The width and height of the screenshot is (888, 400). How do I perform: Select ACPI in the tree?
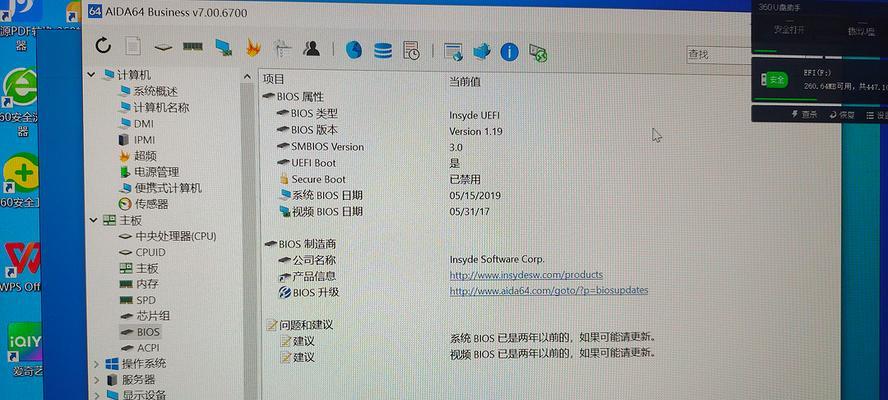click(x=140, y=347)
